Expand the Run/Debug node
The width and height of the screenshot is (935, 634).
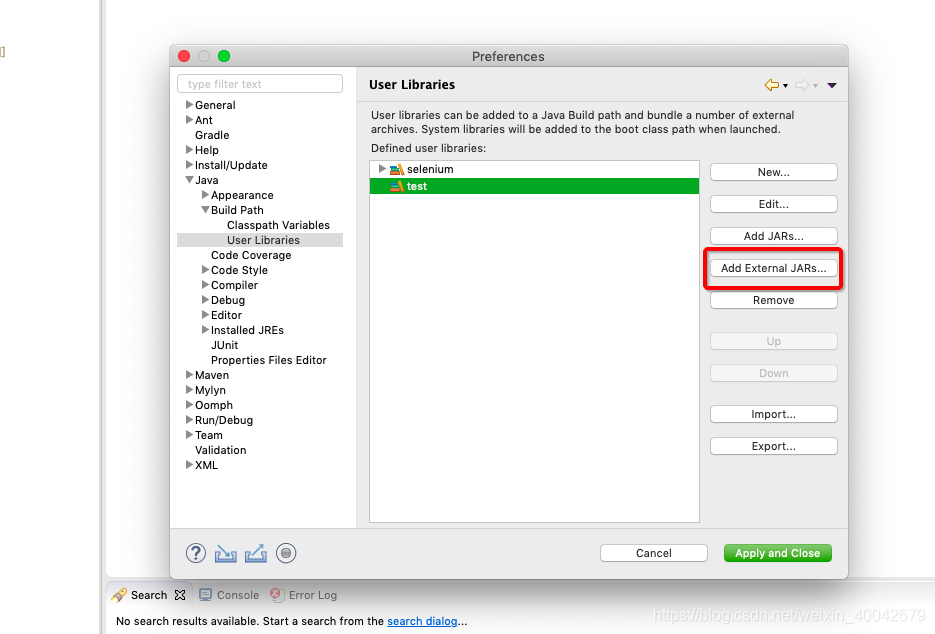(189, 419)
